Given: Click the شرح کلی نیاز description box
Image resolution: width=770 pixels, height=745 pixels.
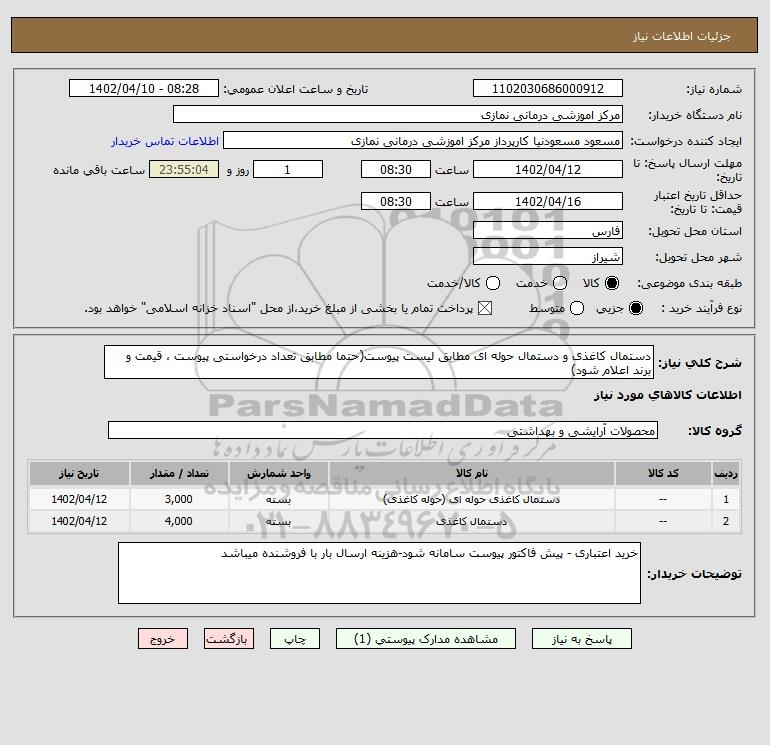Looking at the screenshot, I should click(379, 362).
